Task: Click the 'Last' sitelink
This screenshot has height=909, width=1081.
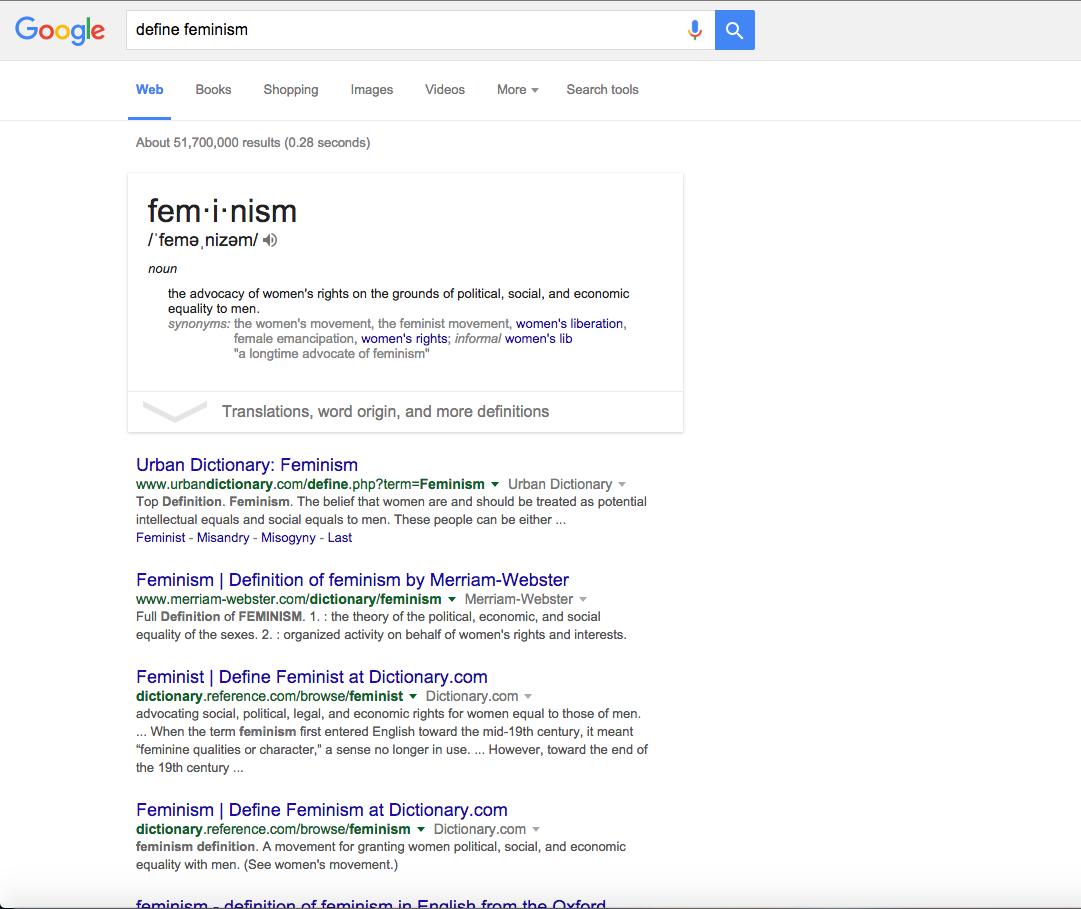Action: click(339, 538)
